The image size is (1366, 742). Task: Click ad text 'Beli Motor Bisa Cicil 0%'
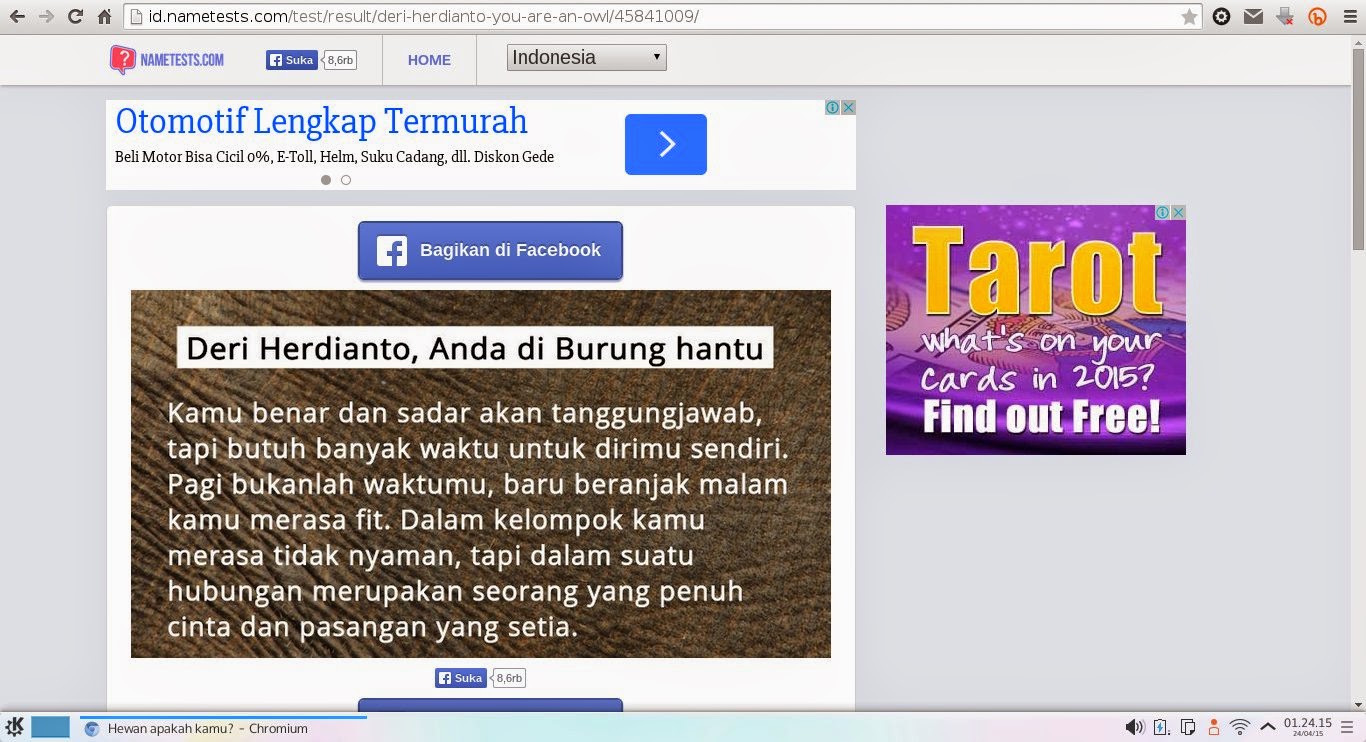pyautogui.click(x=193, y=157)
